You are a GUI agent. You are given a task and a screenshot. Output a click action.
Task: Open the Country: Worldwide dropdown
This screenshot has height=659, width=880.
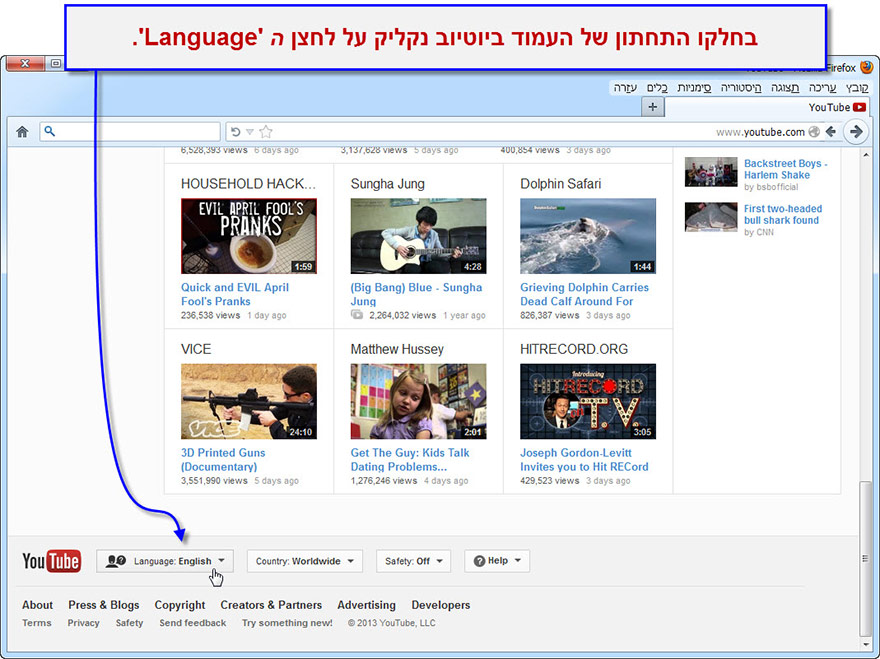[x=304, y=561]
